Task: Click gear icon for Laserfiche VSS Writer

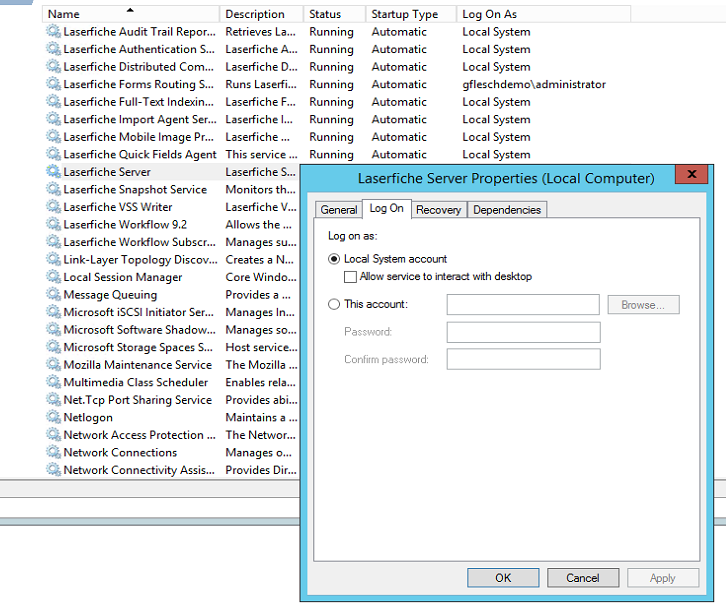Action: point(53,207)
